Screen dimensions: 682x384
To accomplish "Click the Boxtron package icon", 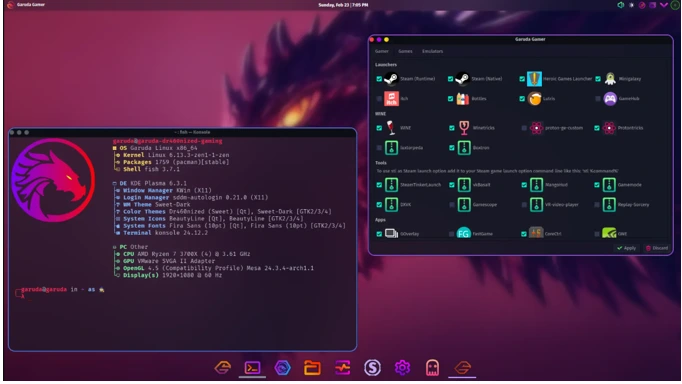I will point(464,148).
